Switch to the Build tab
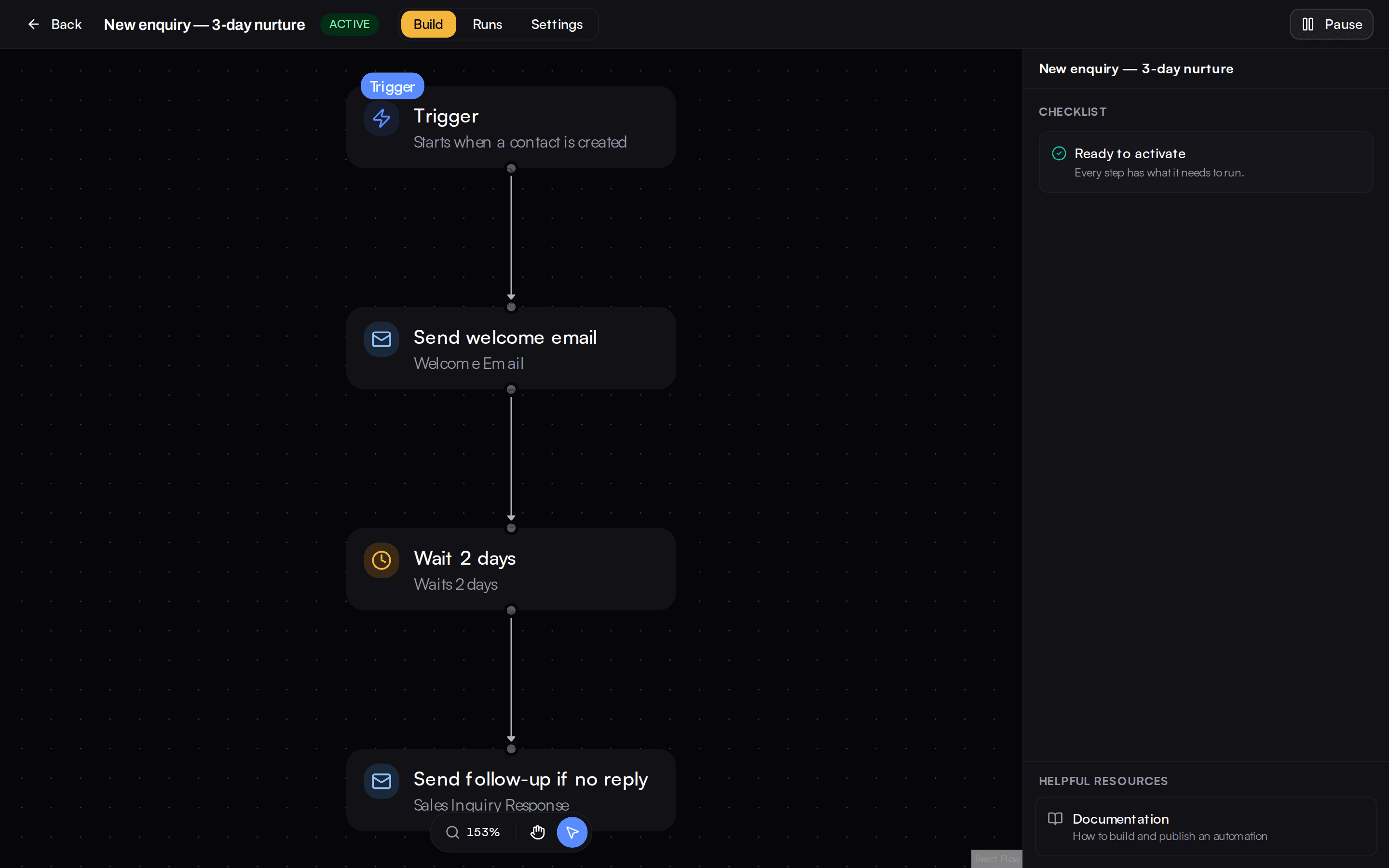This screenshot has width=1389, height=868. 428,24
